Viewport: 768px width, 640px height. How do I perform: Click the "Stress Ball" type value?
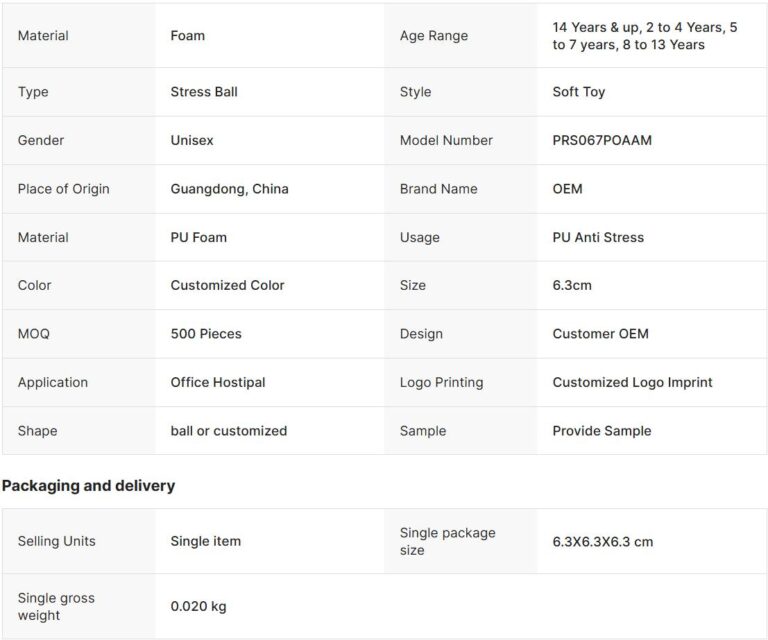[204, 92]
